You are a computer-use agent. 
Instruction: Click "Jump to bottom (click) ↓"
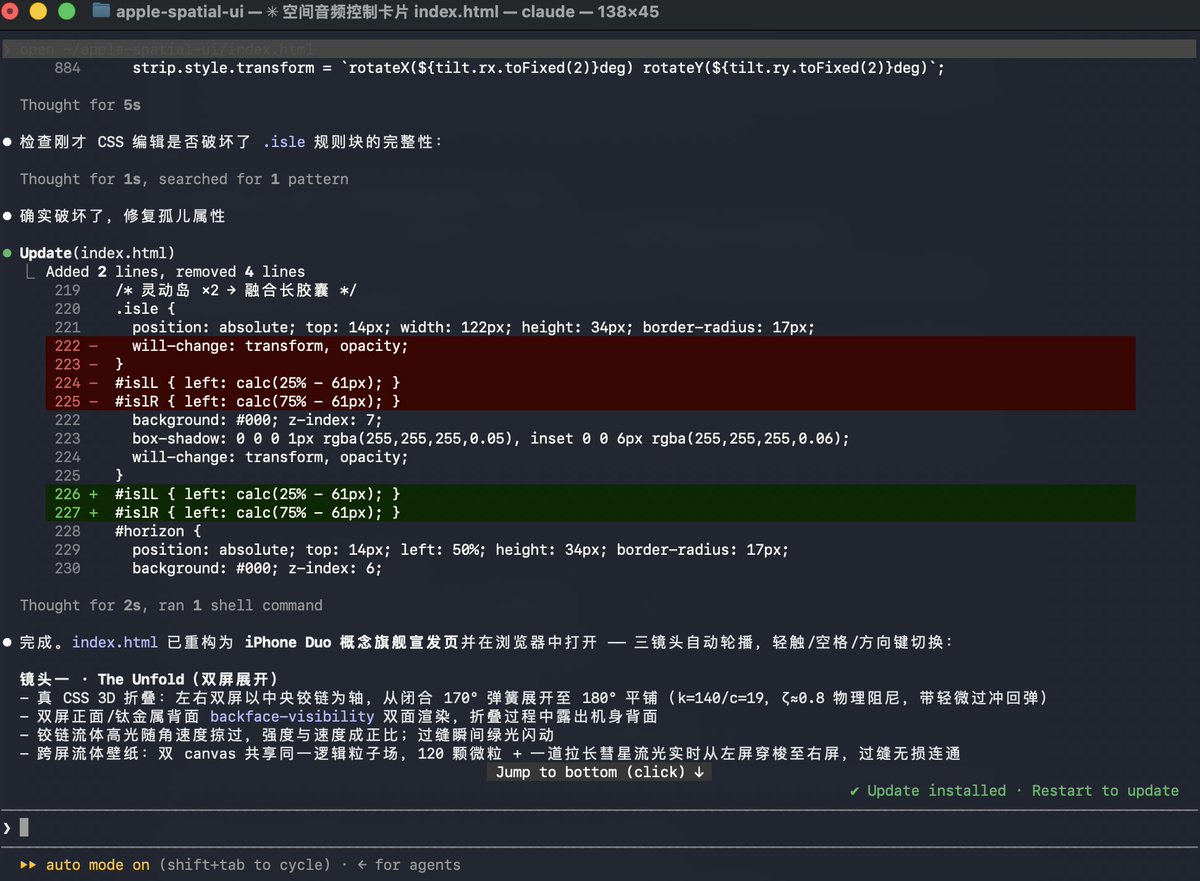[x=600, y=772]
